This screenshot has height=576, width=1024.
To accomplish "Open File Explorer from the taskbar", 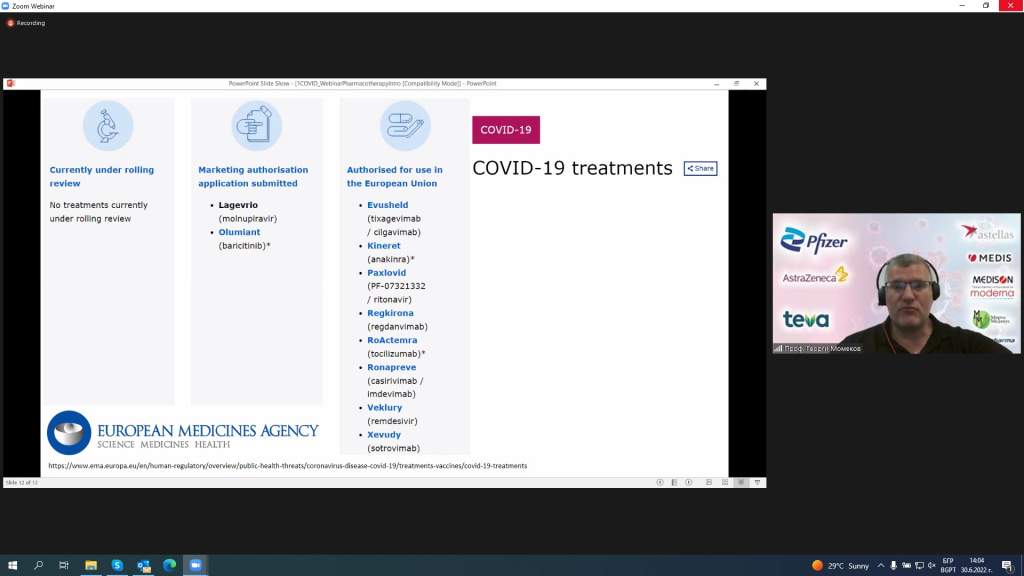I will tap(91, 566).
